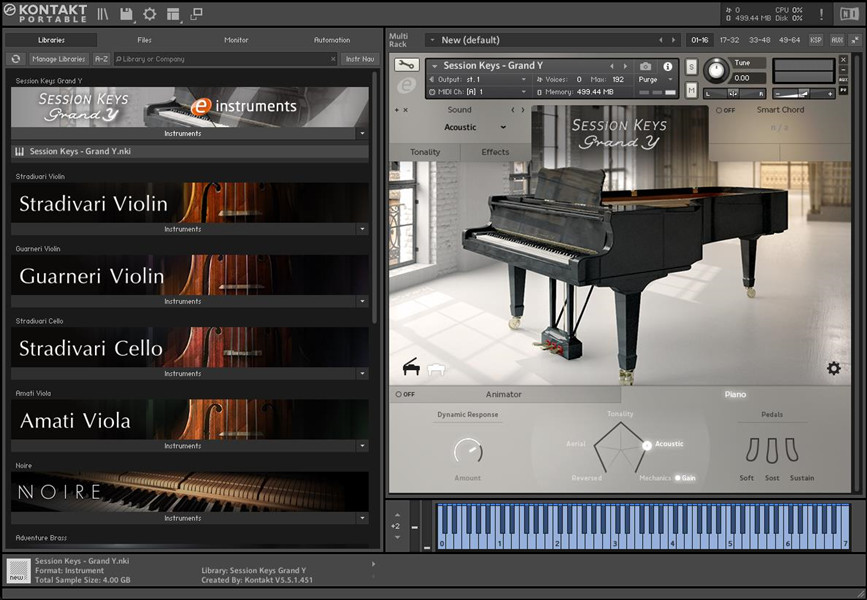Click the wrench edit-instrument icon
The width and height of the screenshot is (867, 600).
(x=406, y=66)
